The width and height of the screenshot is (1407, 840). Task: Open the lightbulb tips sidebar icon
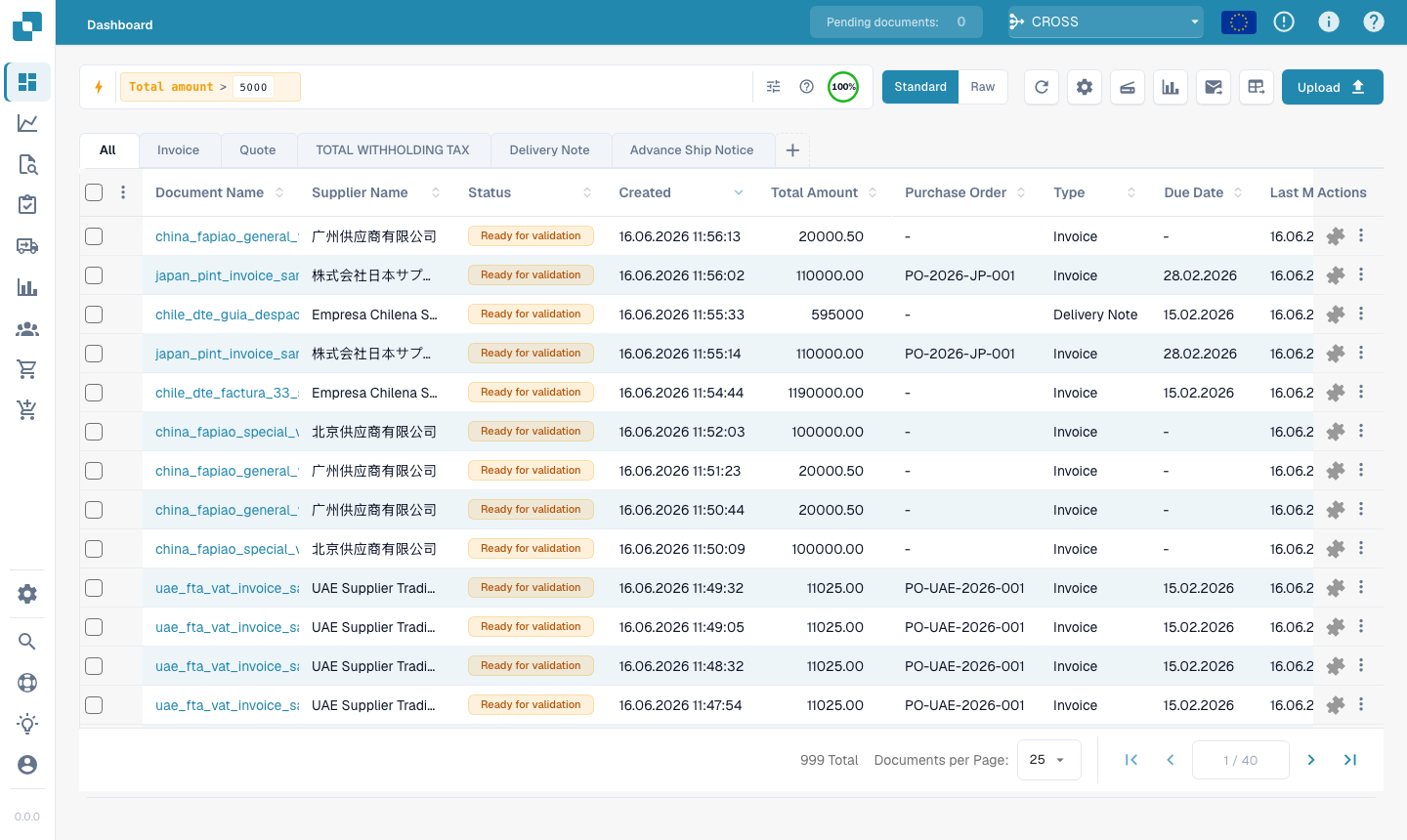coord(27,724)
